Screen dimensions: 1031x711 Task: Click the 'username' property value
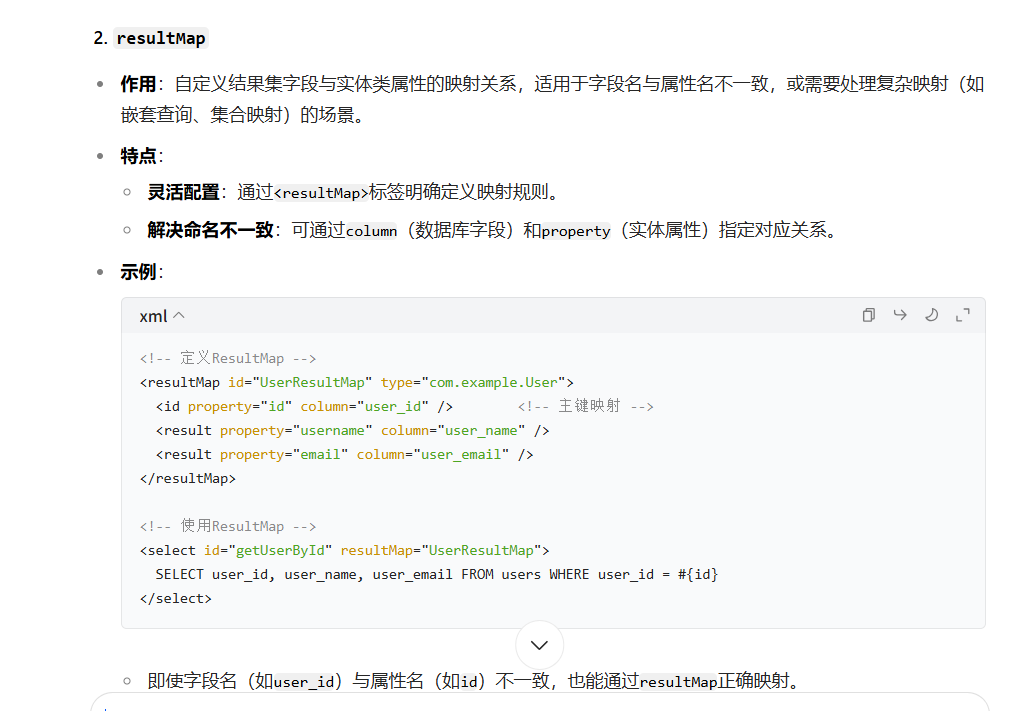tap(332, 431)
